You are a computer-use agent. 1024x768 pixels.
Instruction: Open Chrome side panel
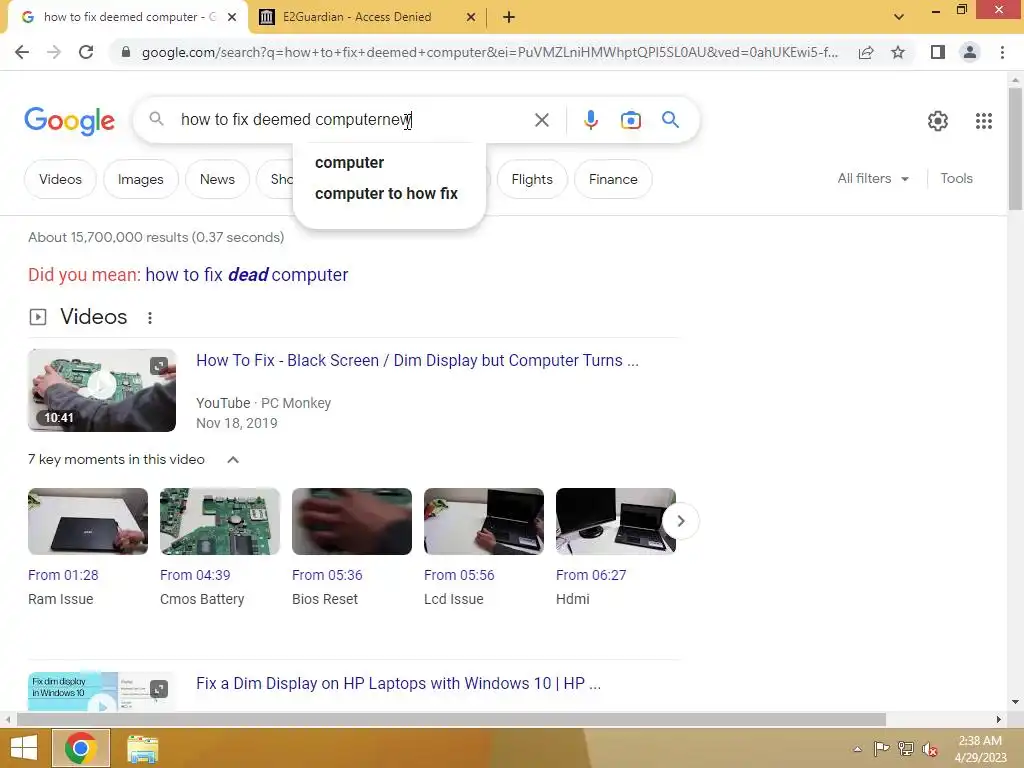(x=938, y=52)
